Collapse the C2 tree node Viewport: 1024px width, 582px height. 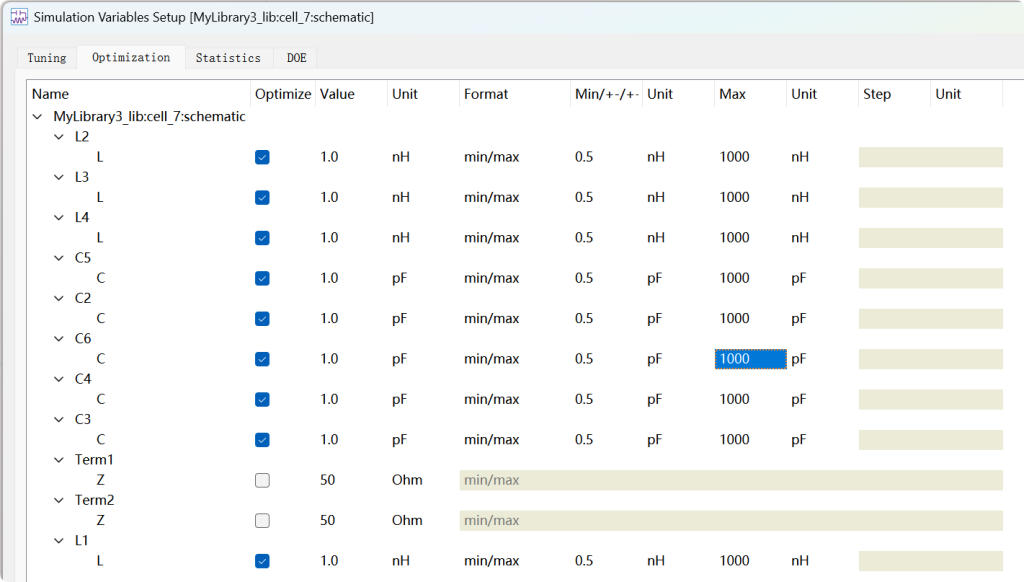pos(59,299)
